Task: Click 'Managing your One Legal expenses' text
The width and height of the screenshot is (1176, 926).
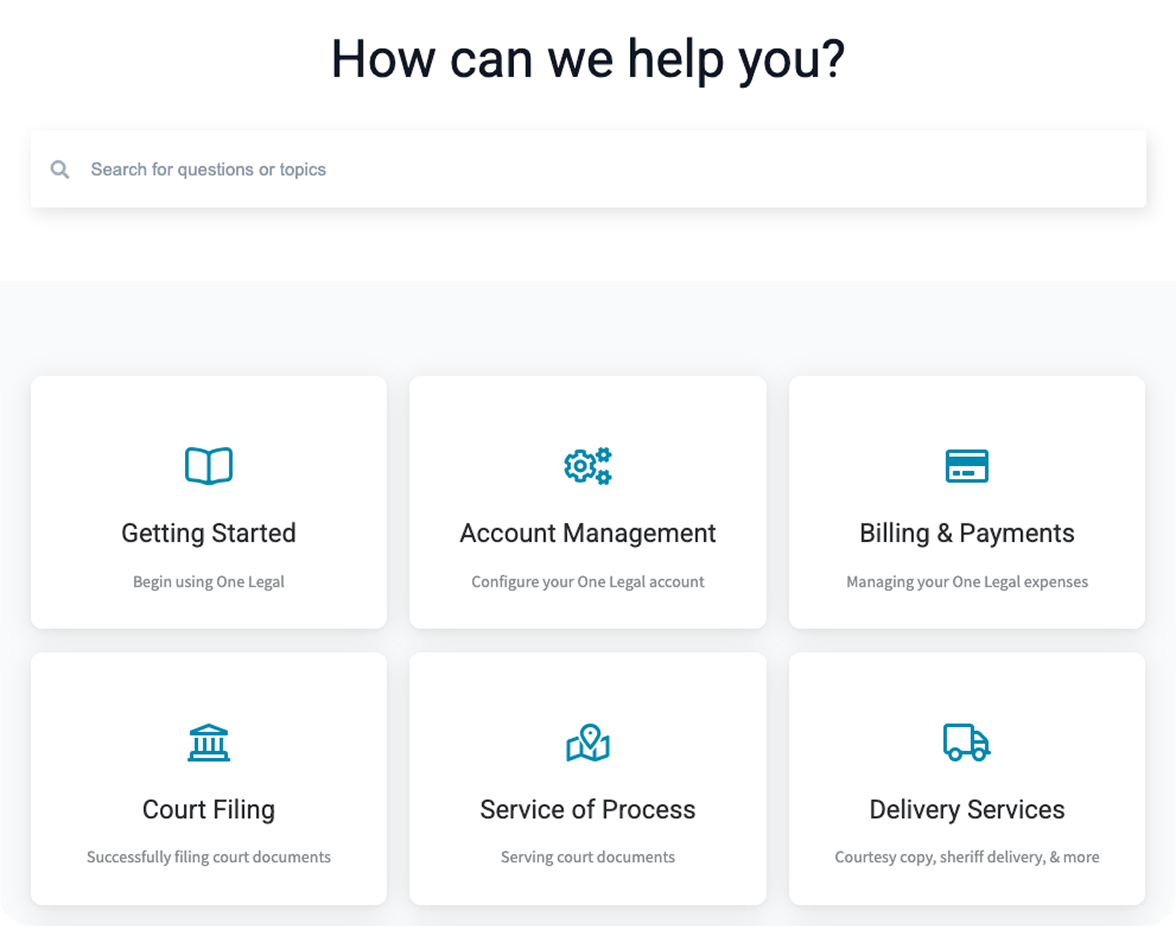Action: [967, 582]
